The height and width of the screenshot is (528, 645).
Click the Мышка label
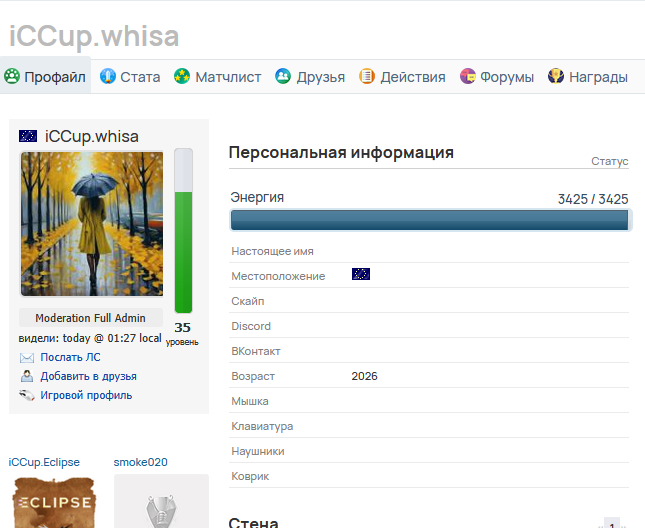click(250, 401)
